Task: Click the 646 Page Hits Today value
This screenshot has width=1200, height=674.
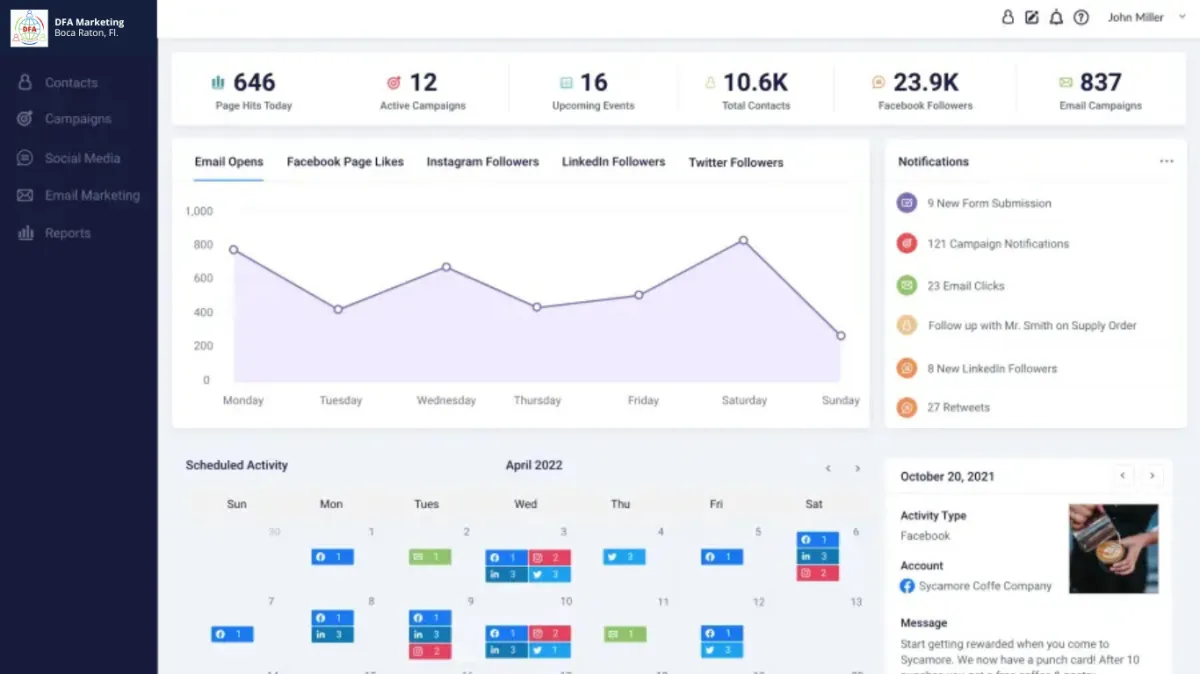Action: click(254, 82)
